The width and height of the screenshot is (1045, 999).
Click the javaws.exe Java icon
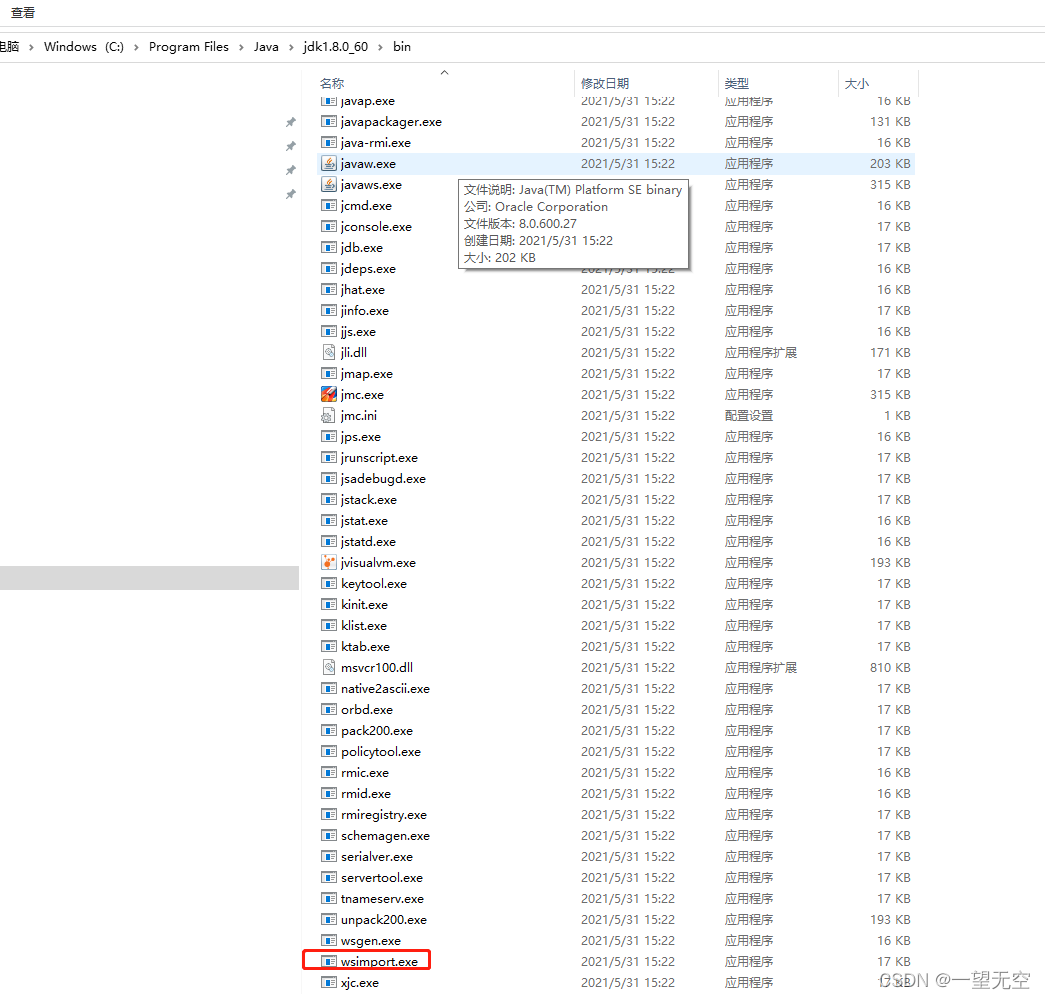tap(329, 185)
